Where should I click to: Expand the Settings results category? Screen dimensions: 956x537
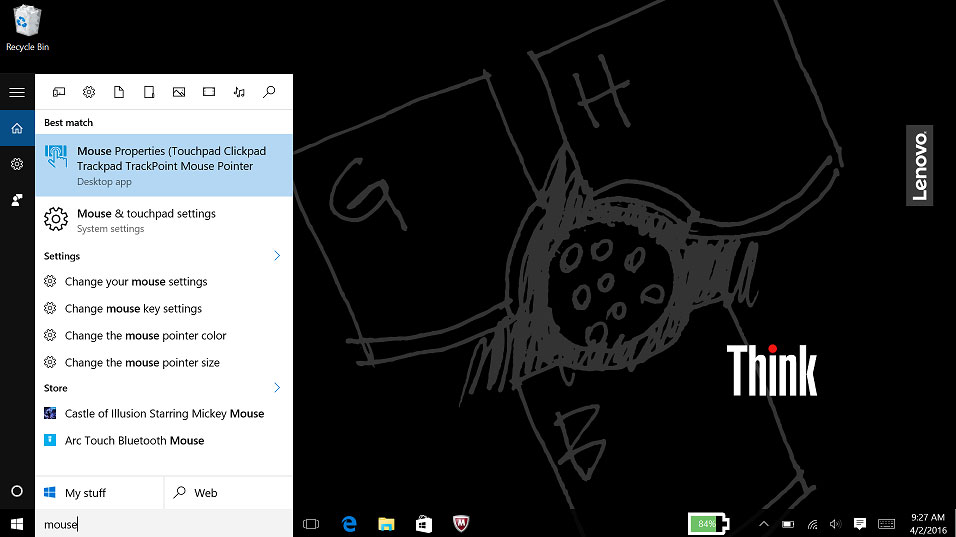tap(277, 255)
